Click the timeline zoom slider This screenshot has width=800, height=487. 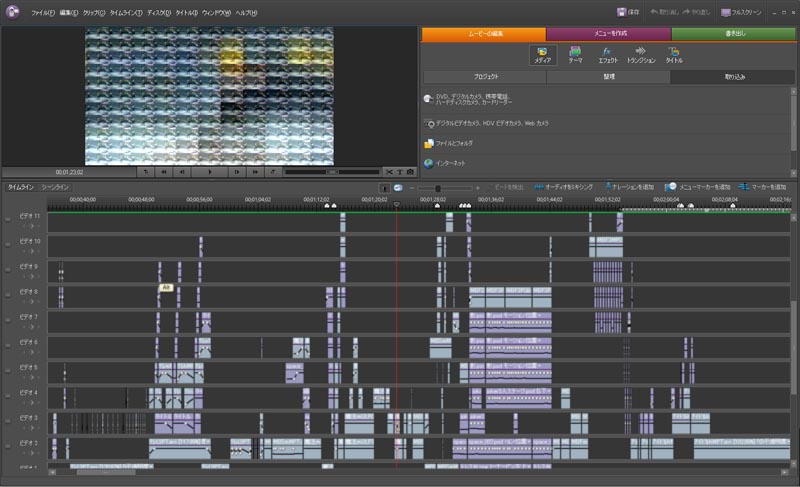[x=438, y=188]
